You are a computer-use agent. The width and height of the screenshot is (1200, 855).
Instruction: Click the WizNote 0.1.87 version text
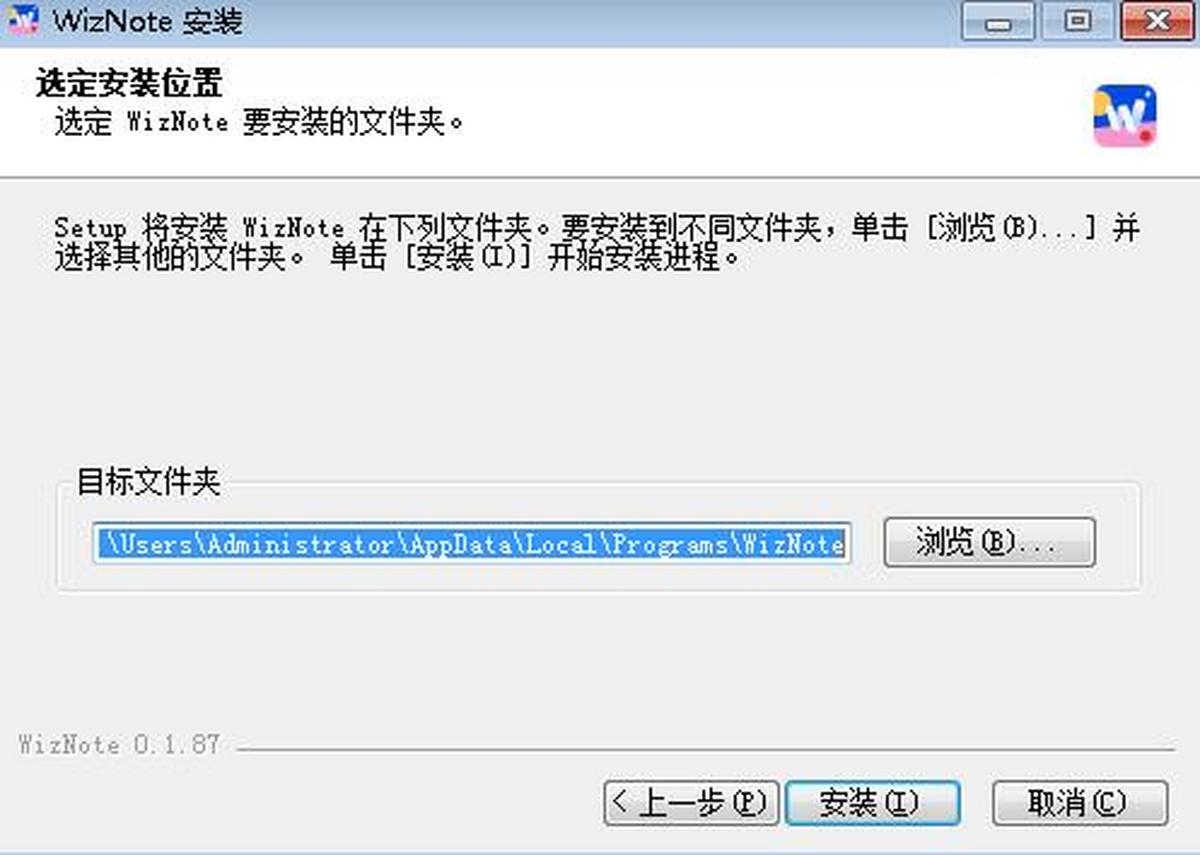119,745
